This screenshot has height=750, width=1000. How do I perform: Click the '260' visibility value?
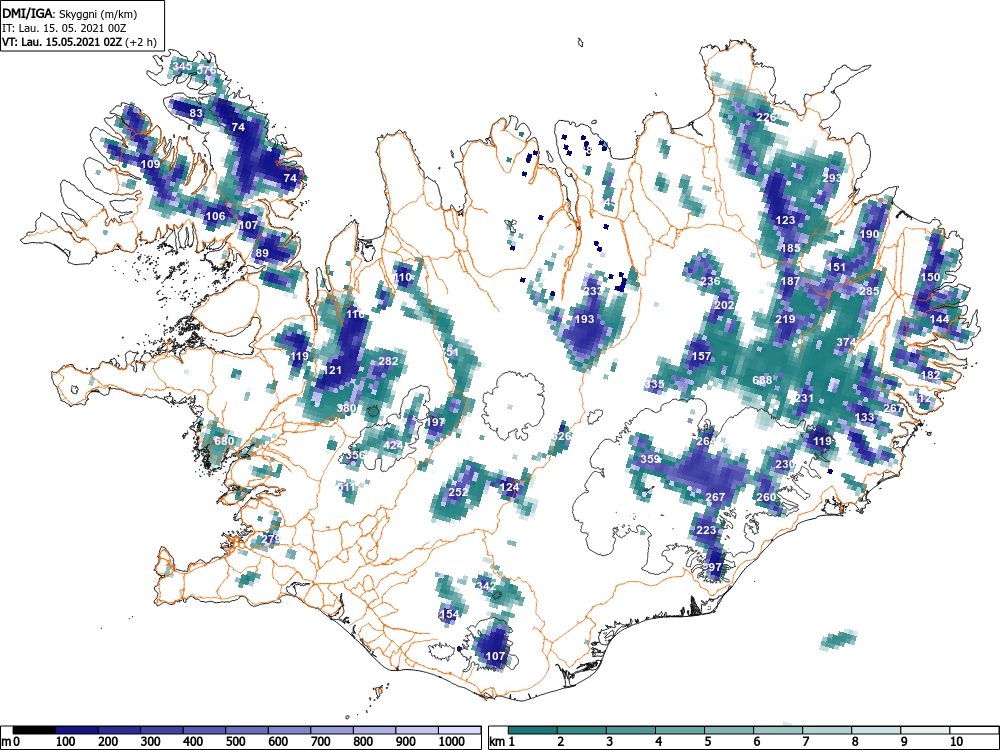[766, 497]
